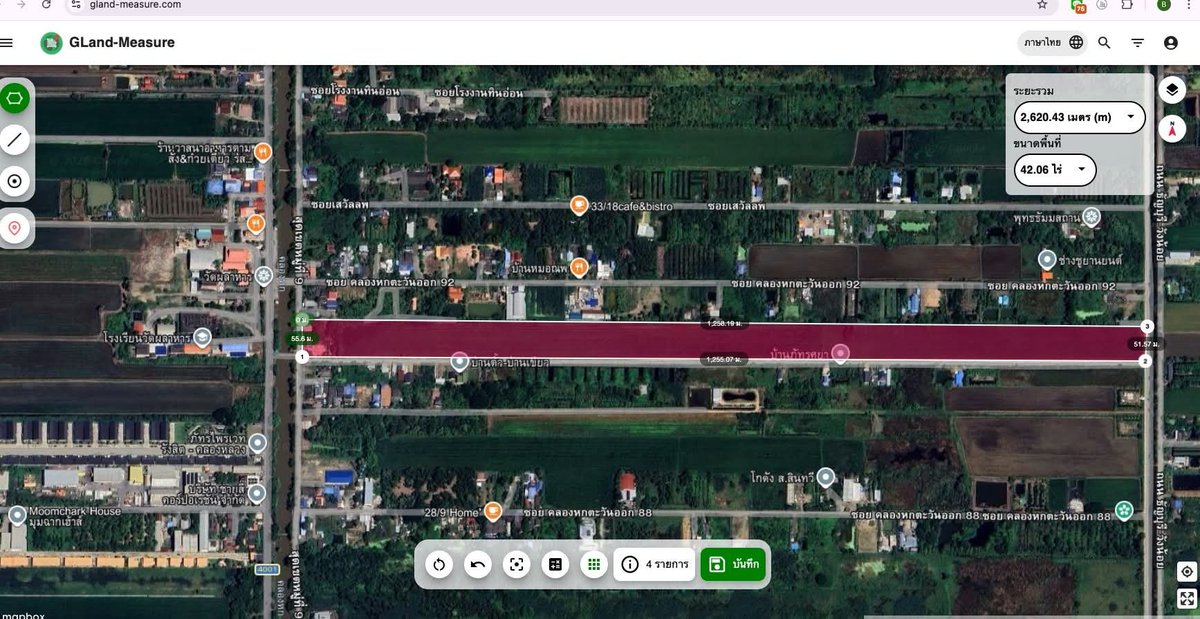Click the 4001 road number badge

266,570
